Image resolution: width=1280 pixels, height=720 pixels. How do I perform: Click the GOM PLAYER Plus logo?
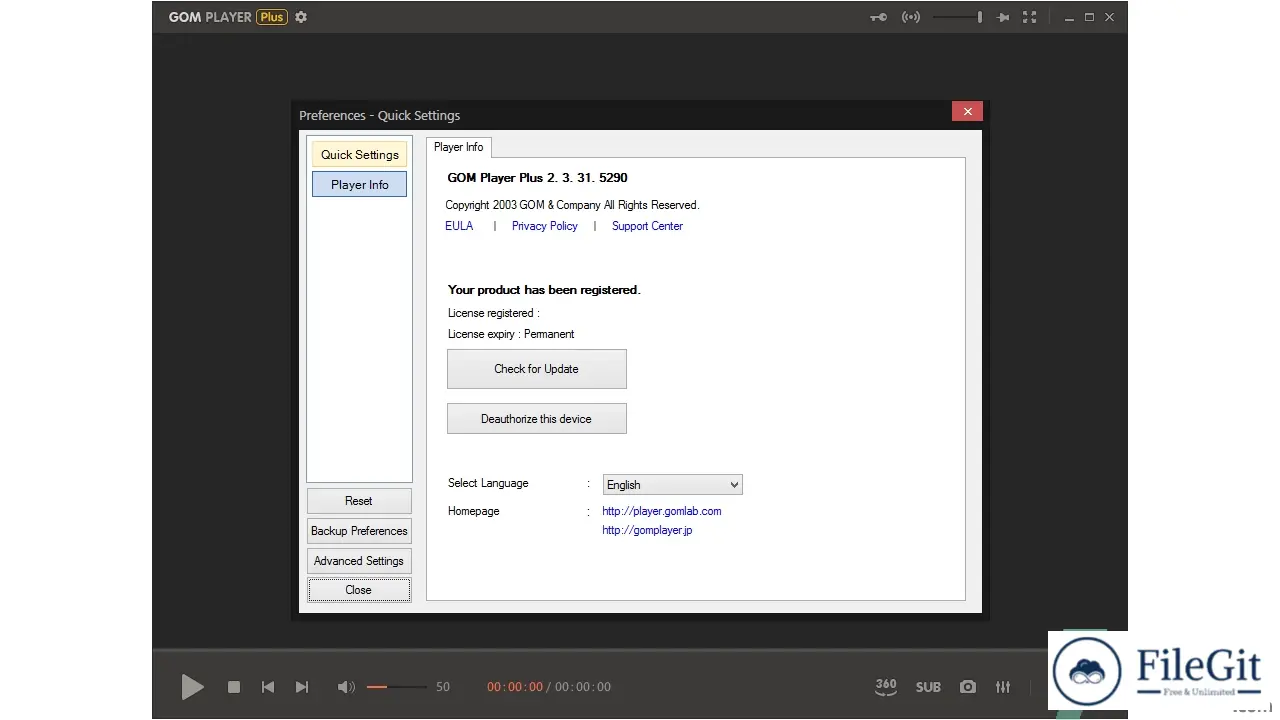[227, 17]
